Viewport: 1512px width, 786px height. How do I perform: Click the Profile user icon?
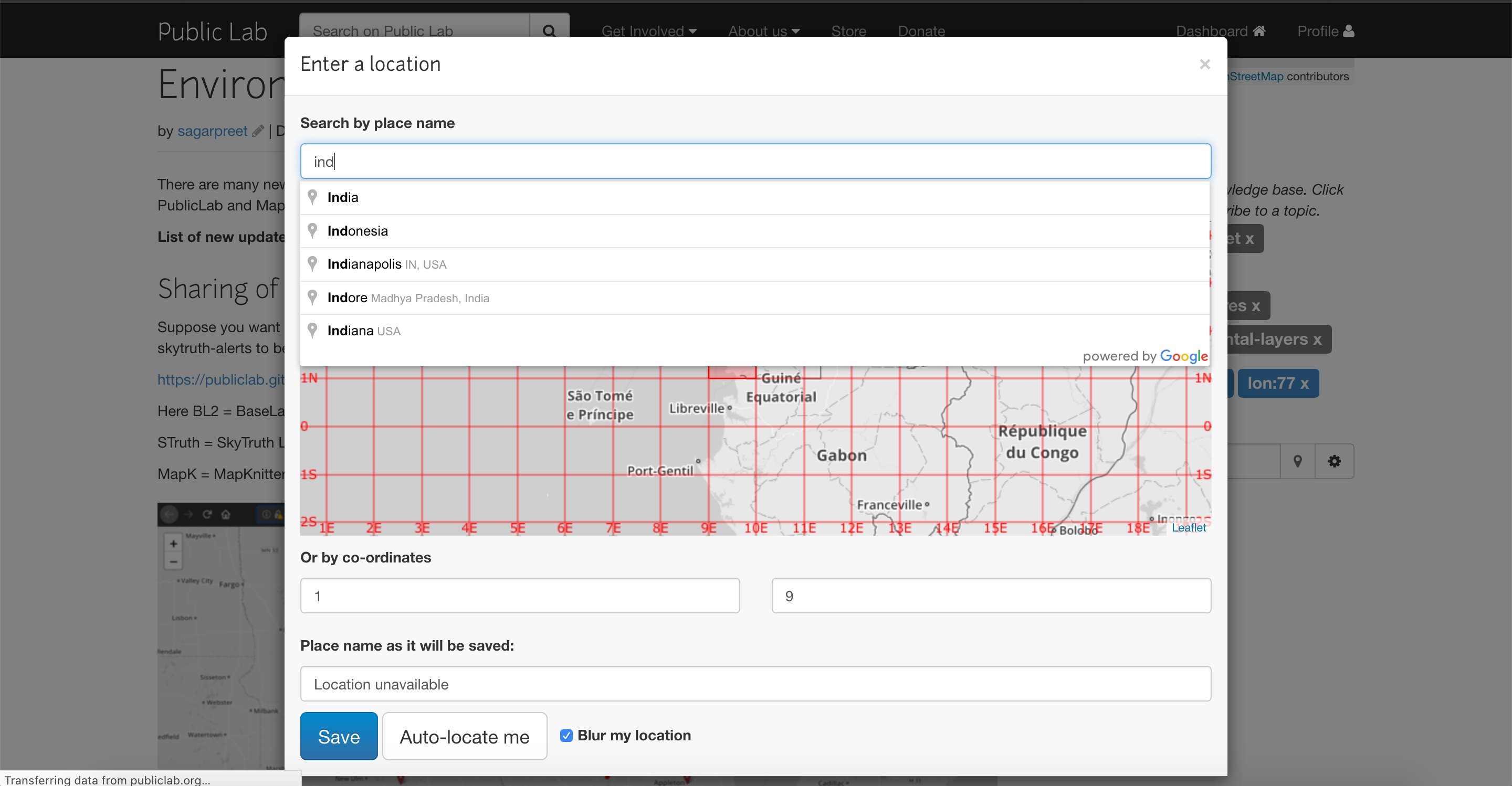[1348, 30]
